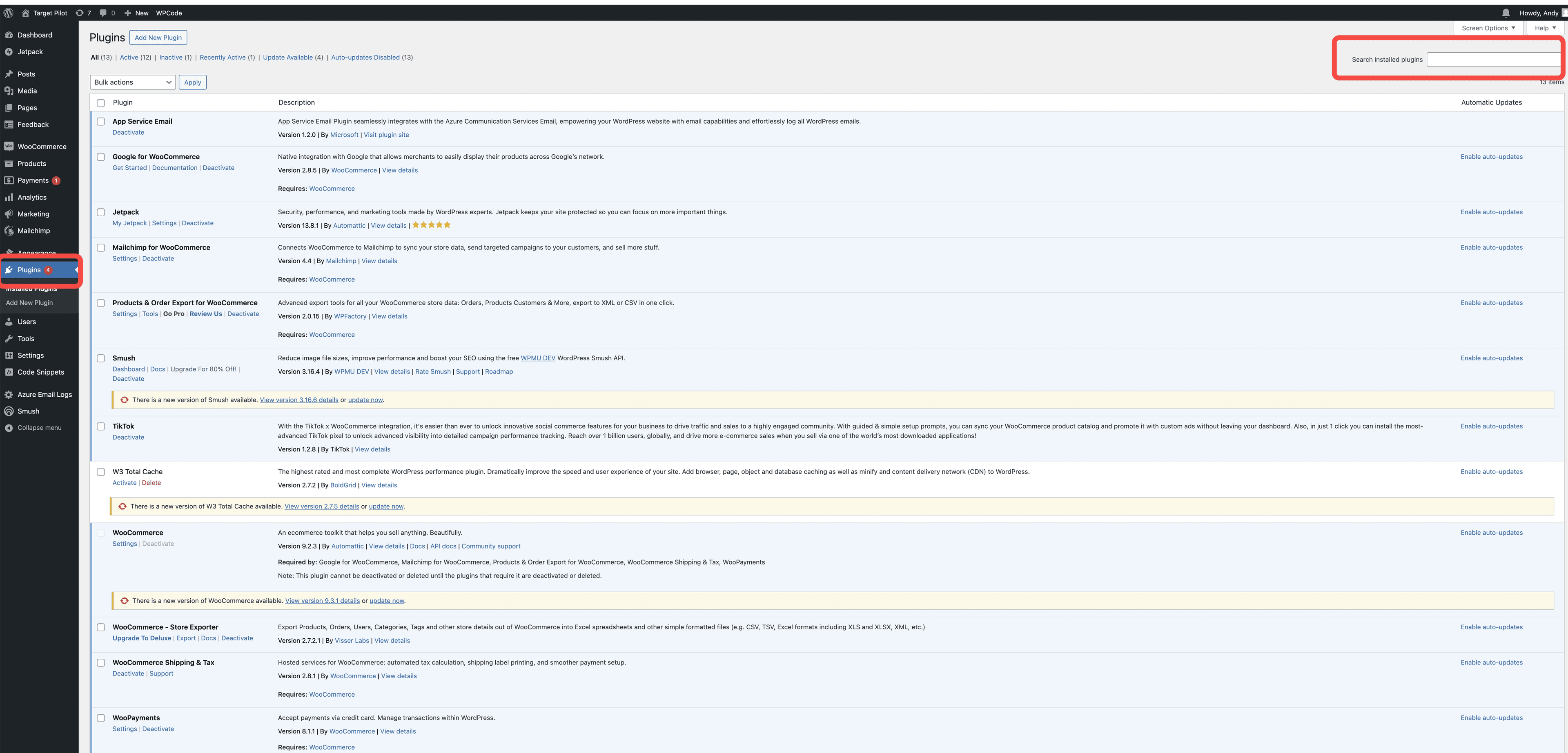
Task: Open the Jetpack sidebar icon
Action: pyautogui.click(x=9, y=52)
